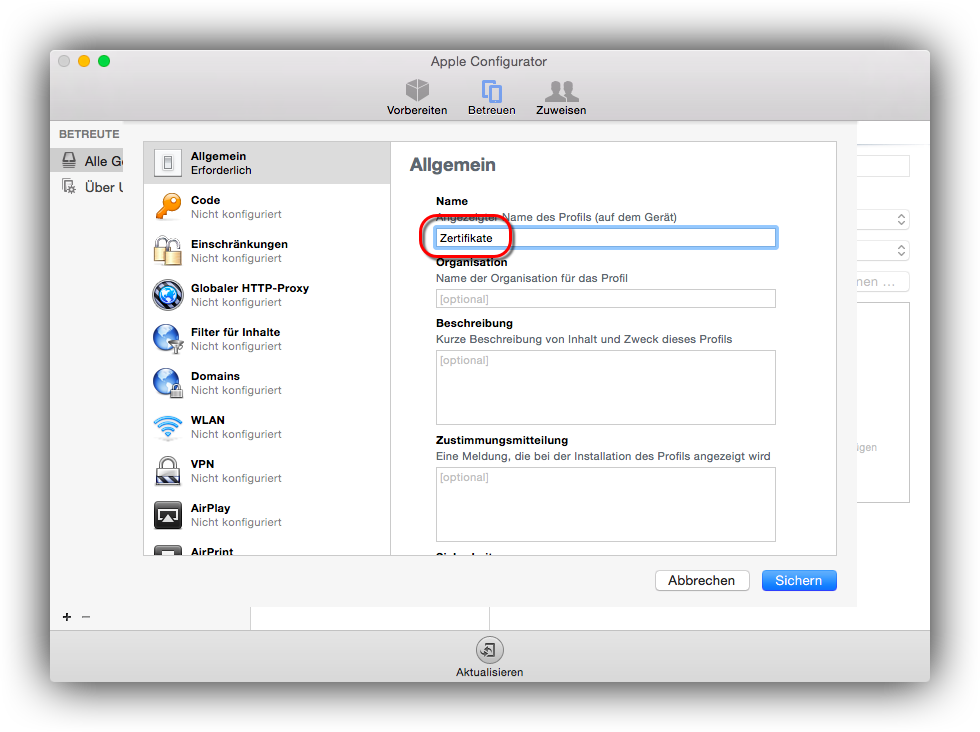The width and height of the screenshot is (980, 732).
Task: Open the lower stepper popup behind dialog
Action: coord(901,251)
